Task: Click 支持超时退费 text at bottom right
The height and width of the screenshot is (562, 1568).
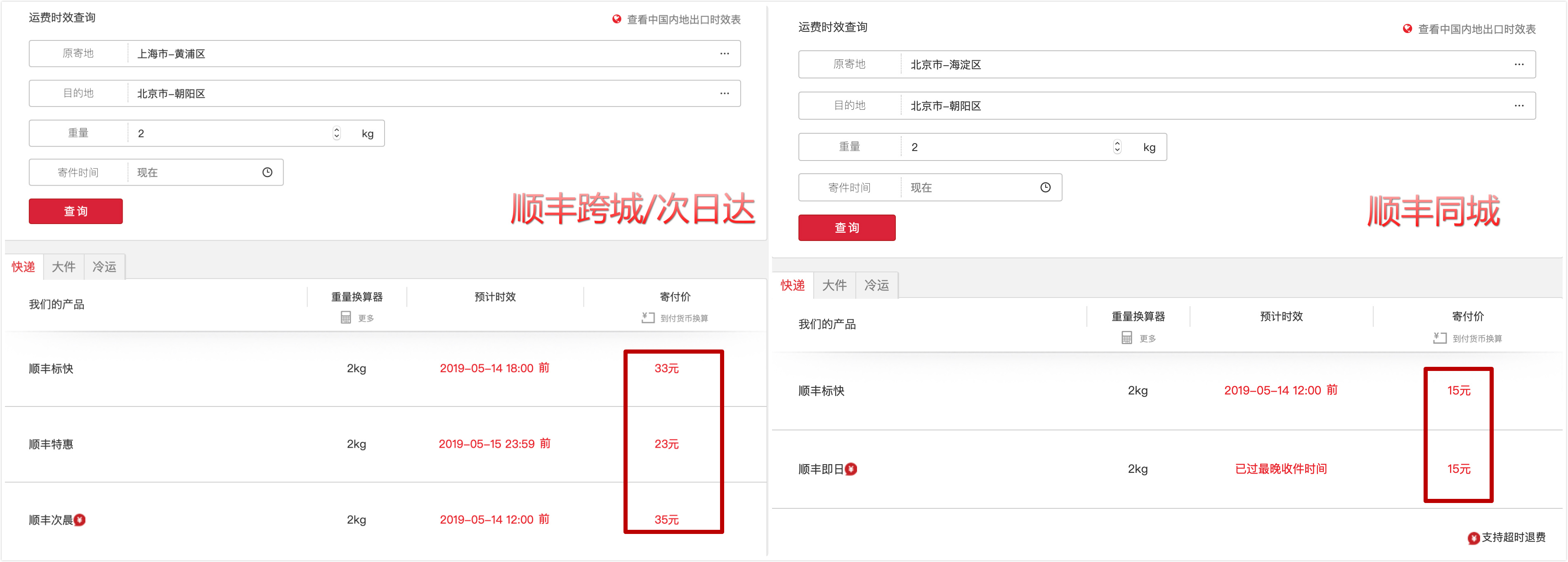Action: tap(1513, 538)
